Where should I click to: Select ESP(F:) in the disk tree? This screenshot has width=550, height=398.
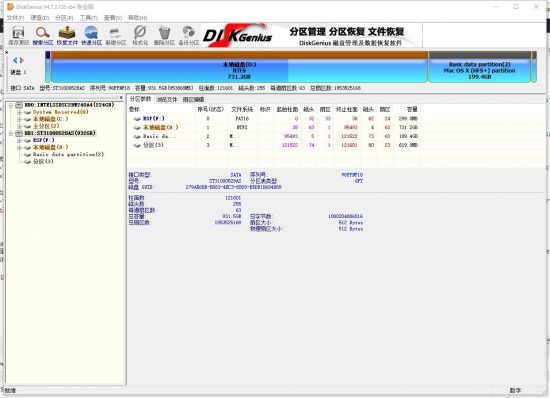[43, 140]
